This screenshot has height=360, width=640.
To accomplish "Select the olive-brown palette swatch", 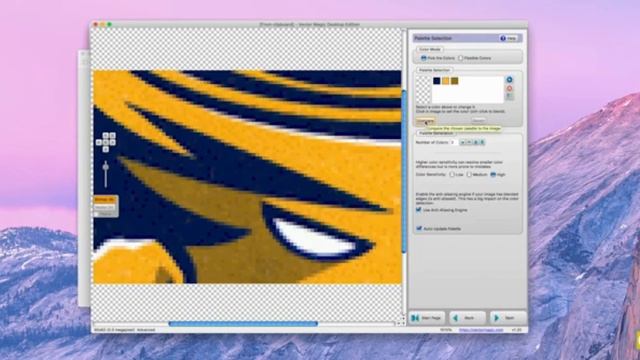I will pyautogui.click(x=454, y=81).
